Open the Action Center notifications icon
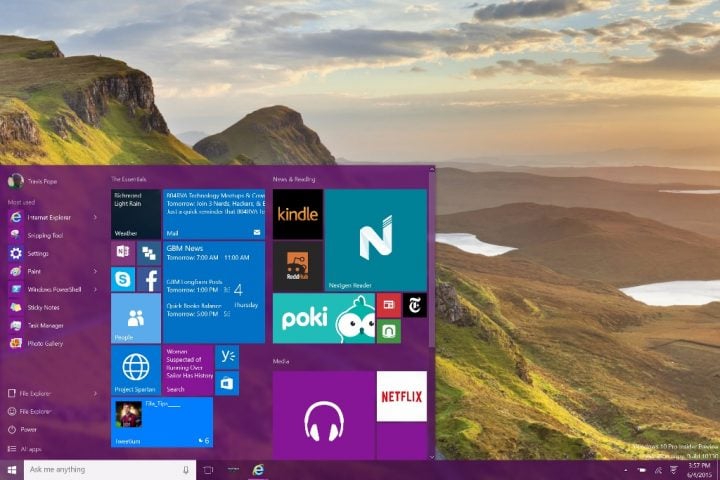Viewport: 720px width, 480px height. (x=674, y=470)
